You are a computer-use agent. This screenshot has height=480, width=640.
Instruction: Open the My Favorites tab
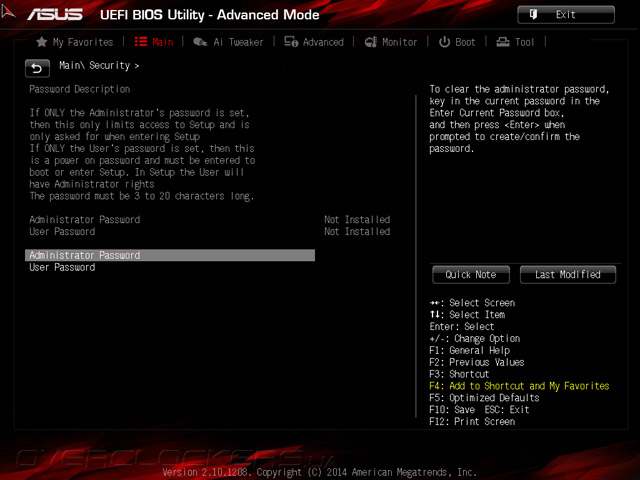(x=75, y=42)
